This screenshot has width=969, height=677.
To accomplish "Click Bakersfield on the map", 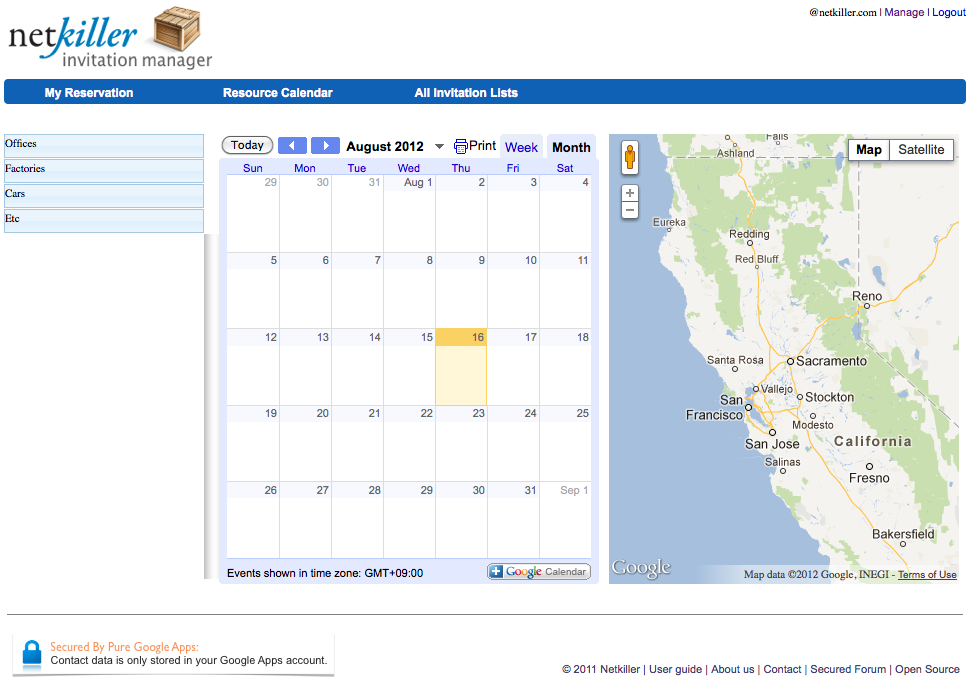I will coord(903,534).
